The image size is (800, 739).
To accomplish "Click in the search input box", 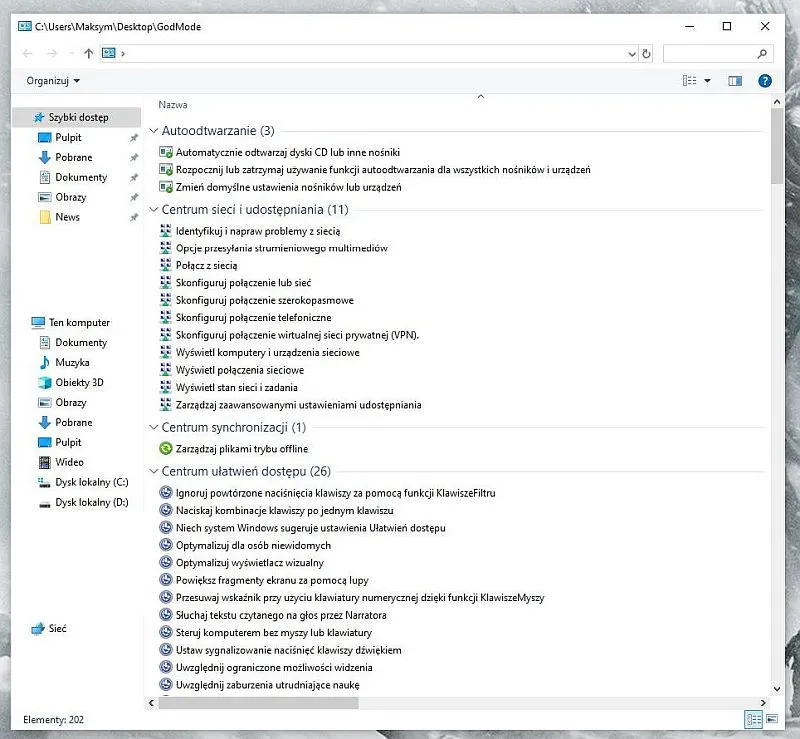I will [710, 54].
